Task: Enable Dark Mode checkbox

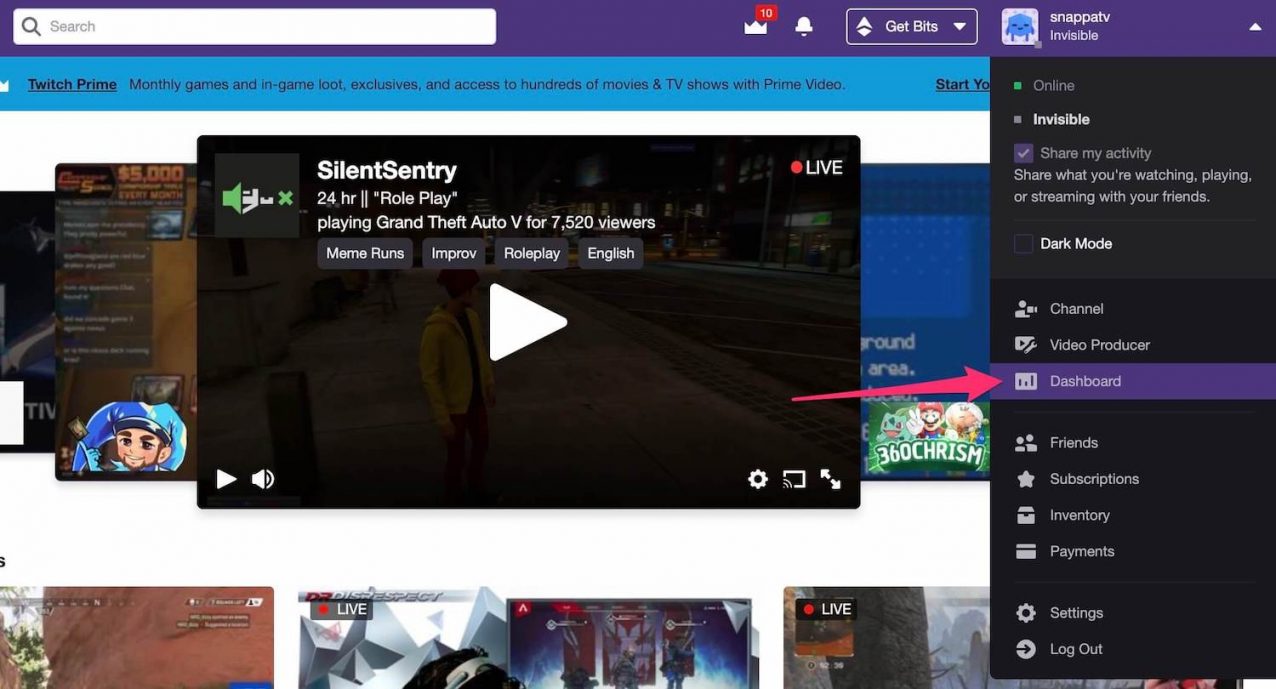Action: [x=1023, y=243]
